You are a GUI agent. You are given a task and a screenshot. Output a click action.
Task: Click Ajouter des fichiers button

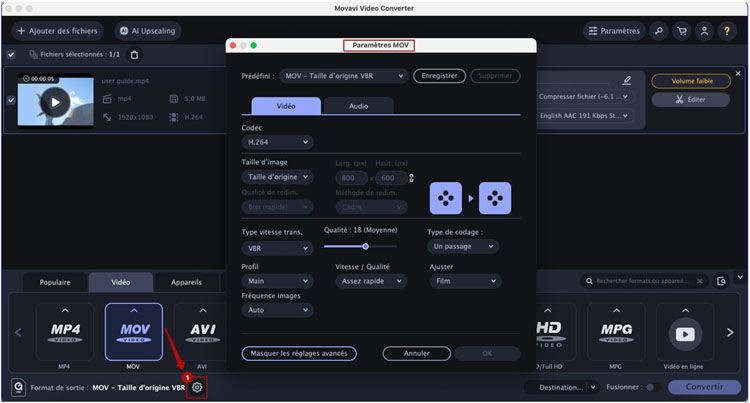[57, 31]
